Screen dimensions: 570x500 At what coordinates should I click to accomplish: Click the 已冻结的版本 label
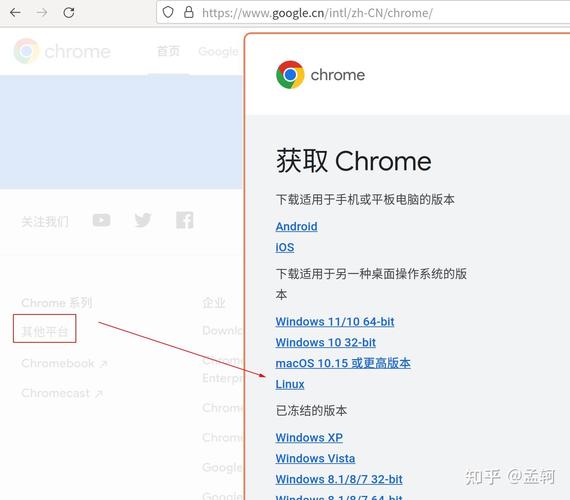click(311, 411)
